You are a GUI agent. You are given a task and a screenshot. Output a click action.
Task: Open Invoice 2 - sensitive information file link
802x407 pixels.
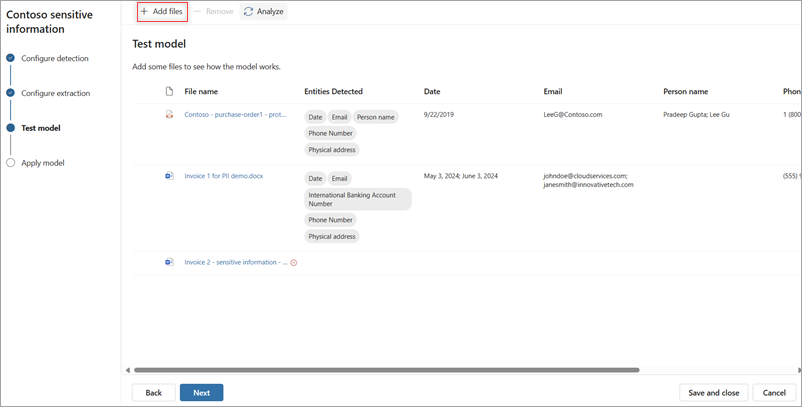235,262
